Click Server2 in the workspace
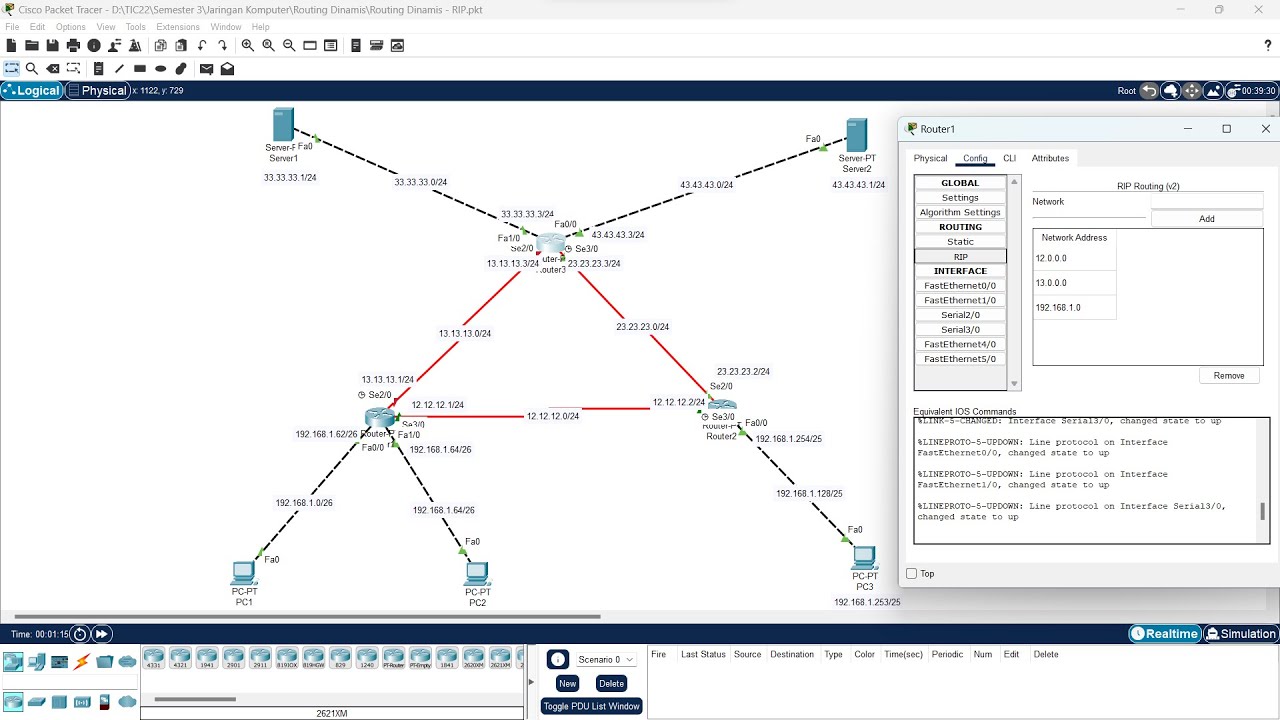 (x=856, y=136)
